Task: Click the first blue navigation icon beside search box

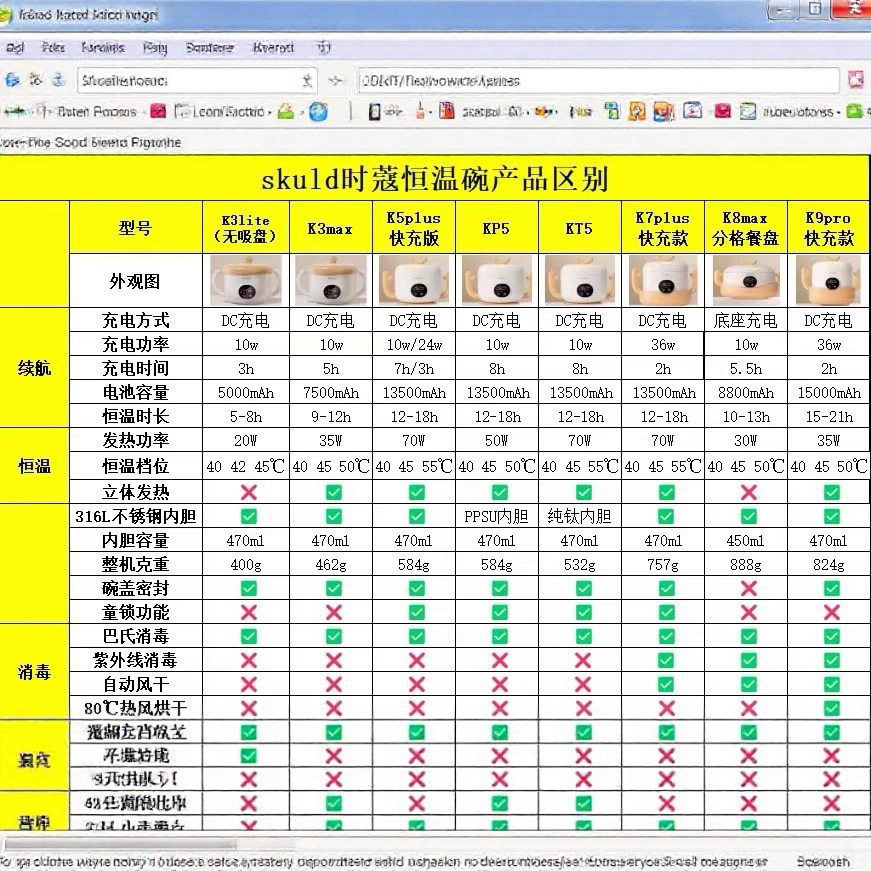Action: pos(12,80)
